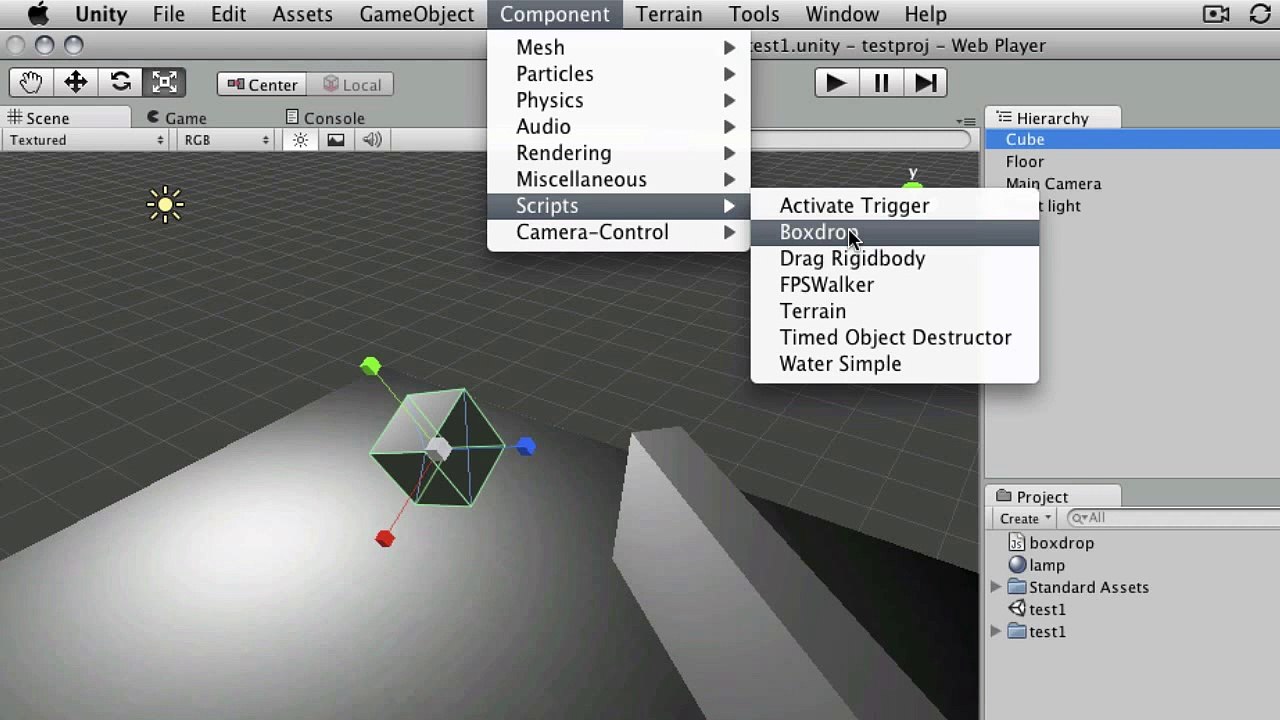Open the GameObject menu

pyautogui.click(x=417, y=14)
